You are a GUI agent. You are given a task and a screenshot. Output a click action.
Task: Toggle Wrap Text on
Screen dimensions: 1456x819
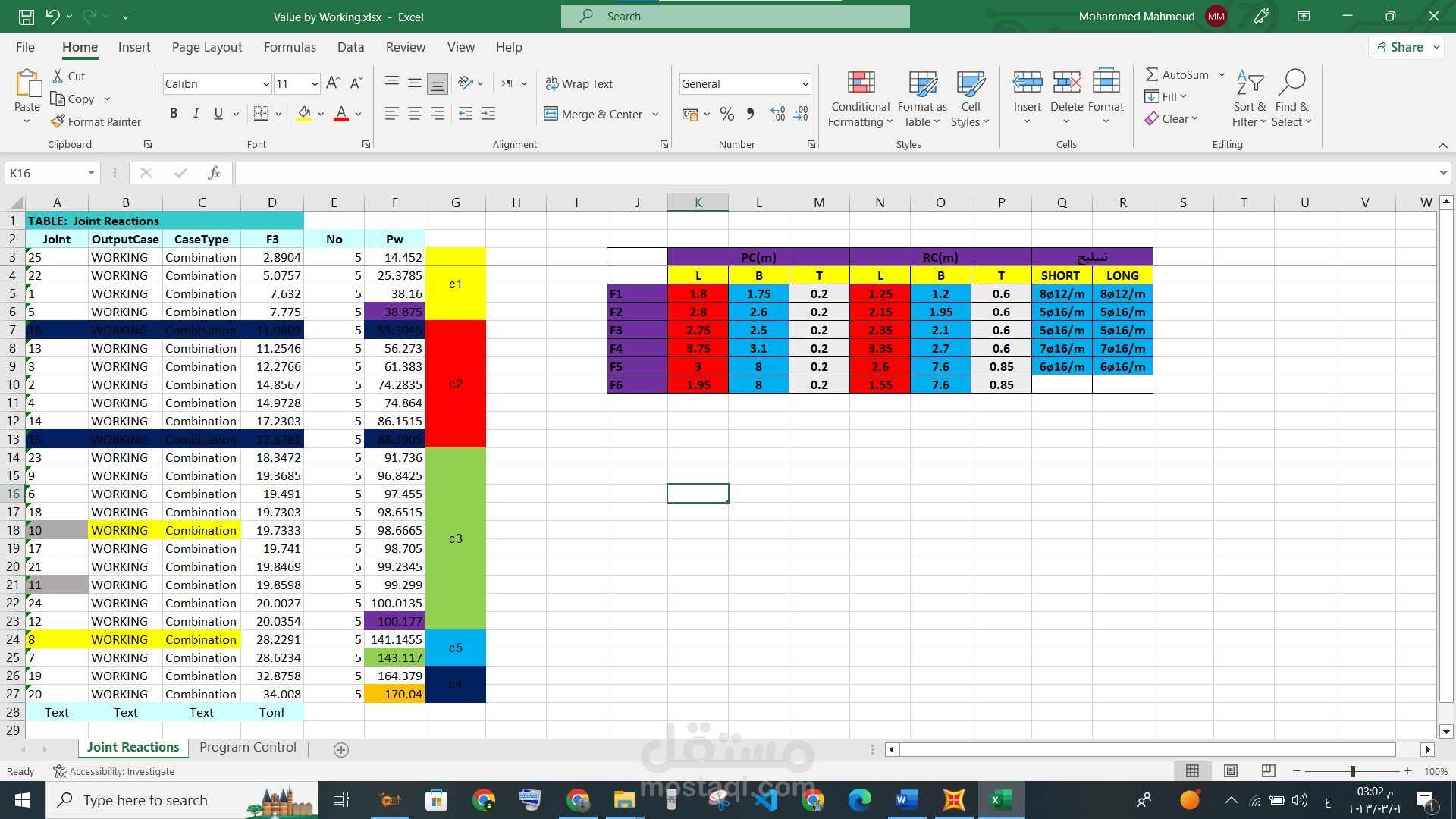pyautogui.click(x=579, y=83)
